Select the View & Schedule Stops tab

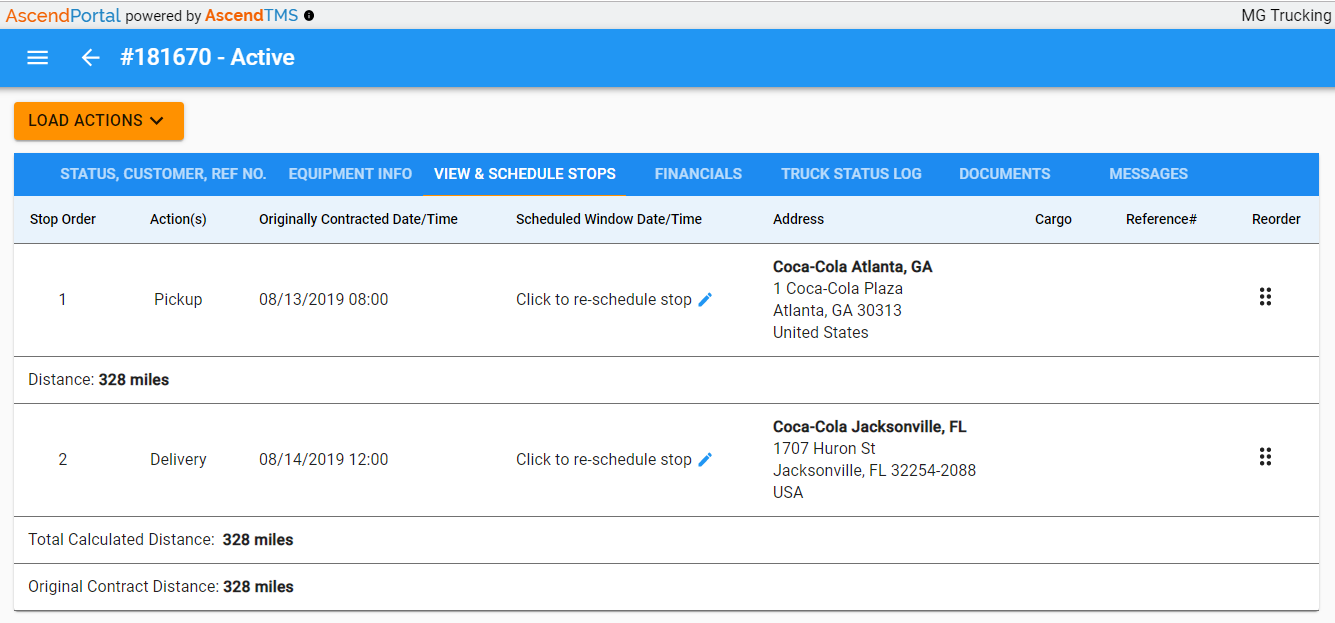(x=525, y=174)
